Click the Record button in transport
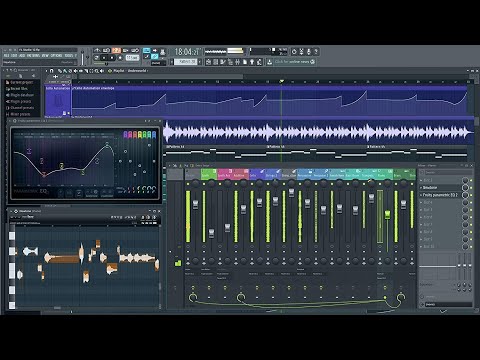 [x=120, y=57]
